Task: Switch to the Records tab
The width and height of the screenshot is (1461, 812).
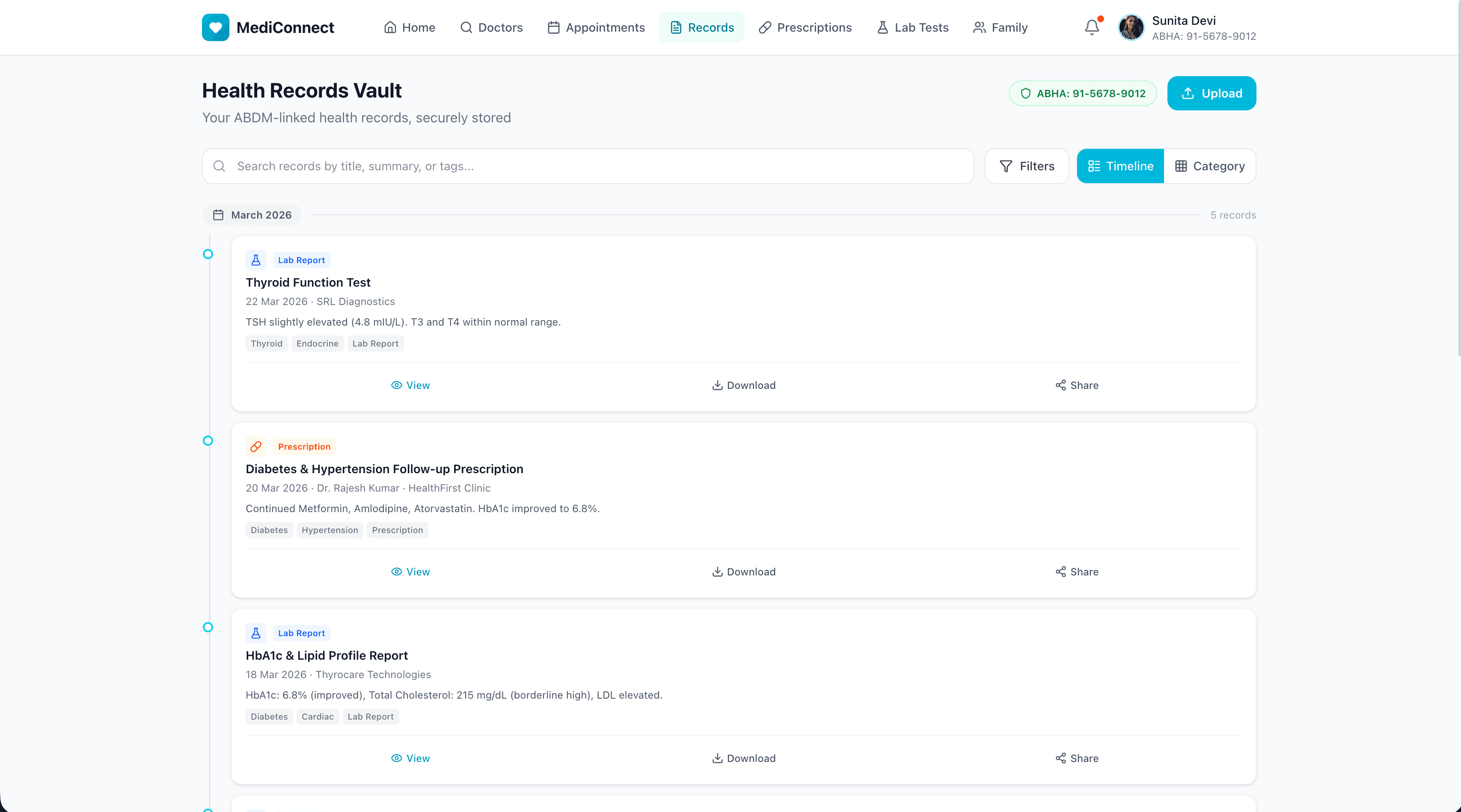Action: click(701, 27)
